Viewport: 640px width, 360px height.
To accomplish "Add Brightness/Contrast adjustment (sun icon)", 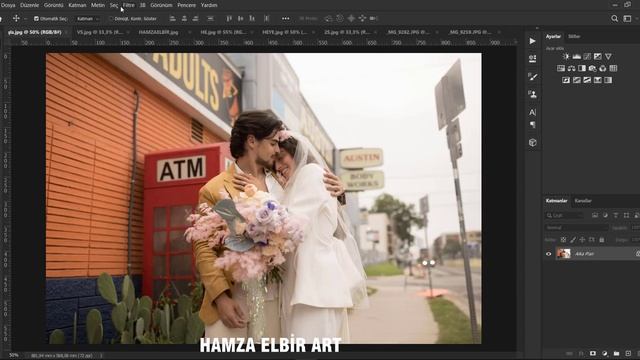I will (566, 57).
